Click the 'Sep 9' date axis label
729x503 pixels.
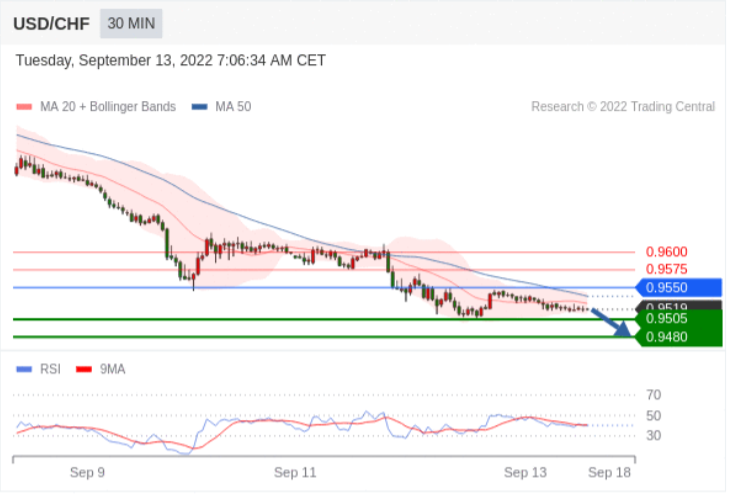point(87,473)
